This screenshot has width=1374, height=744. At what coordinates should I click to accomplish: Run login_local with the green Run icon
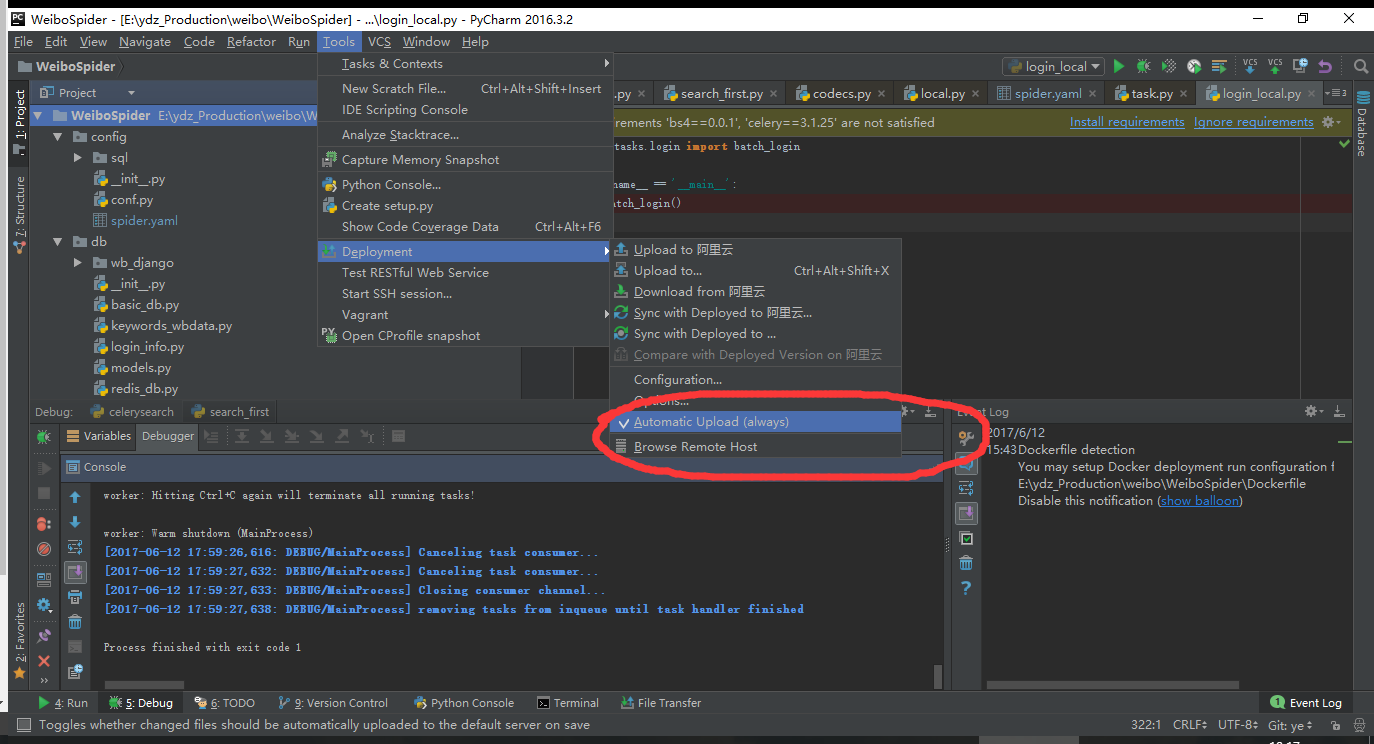(1119, 66)
